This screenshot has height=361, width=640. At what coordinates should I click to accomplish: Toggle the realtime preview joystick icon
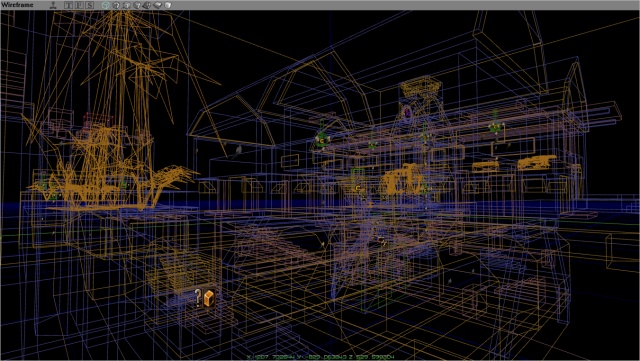tap(53, 5)
